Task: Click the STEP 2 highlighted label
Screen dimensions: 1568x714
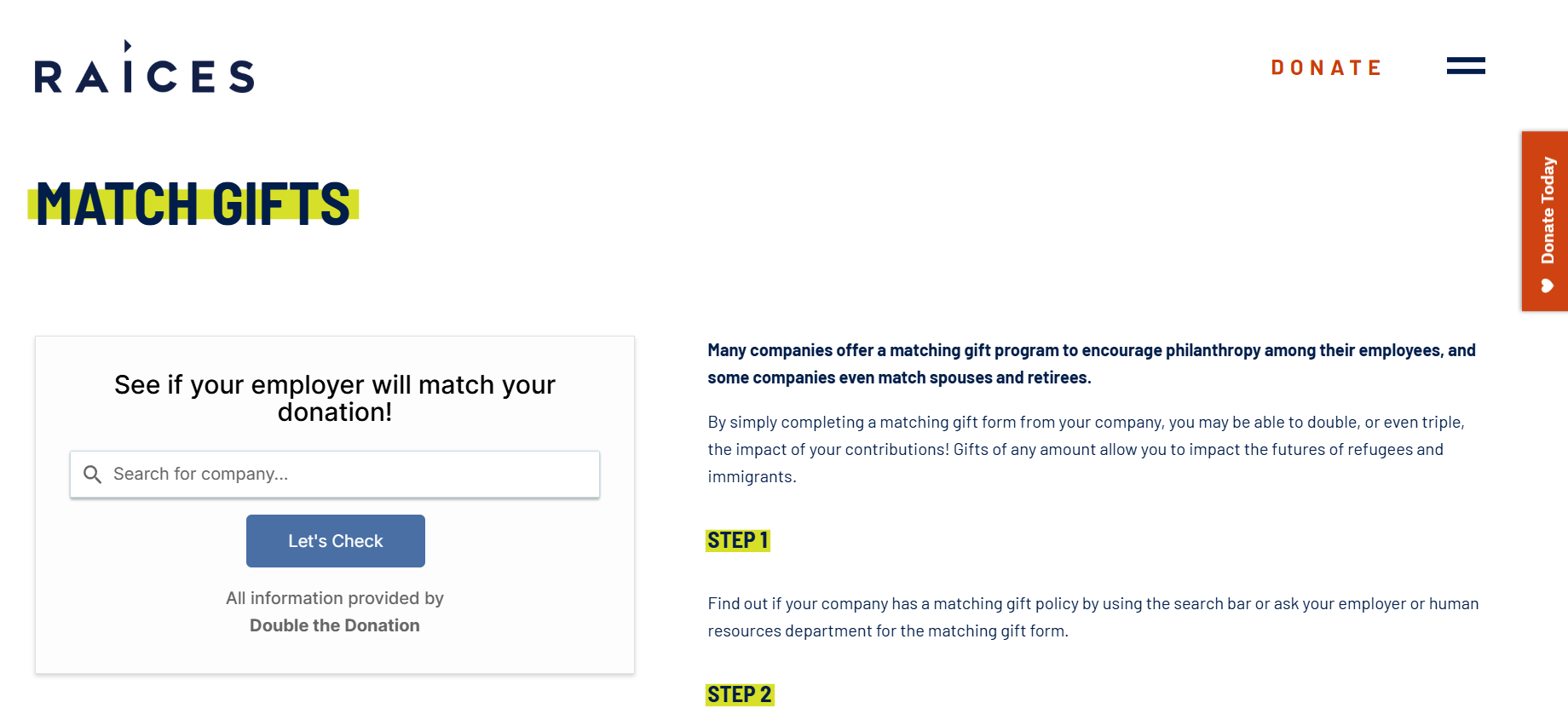Action: click(x=739, y=694)
